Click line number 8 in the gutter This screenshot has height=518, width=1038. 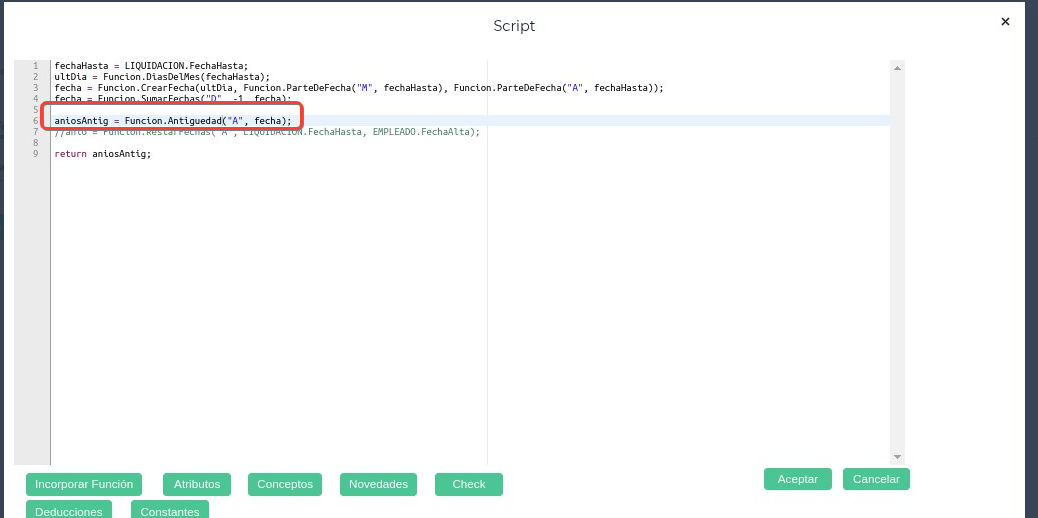coord(35,143)
